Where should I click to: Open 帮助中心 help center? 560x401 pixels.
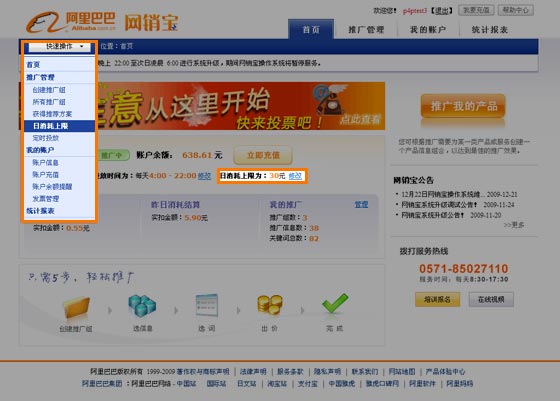(x=515, y=10)
